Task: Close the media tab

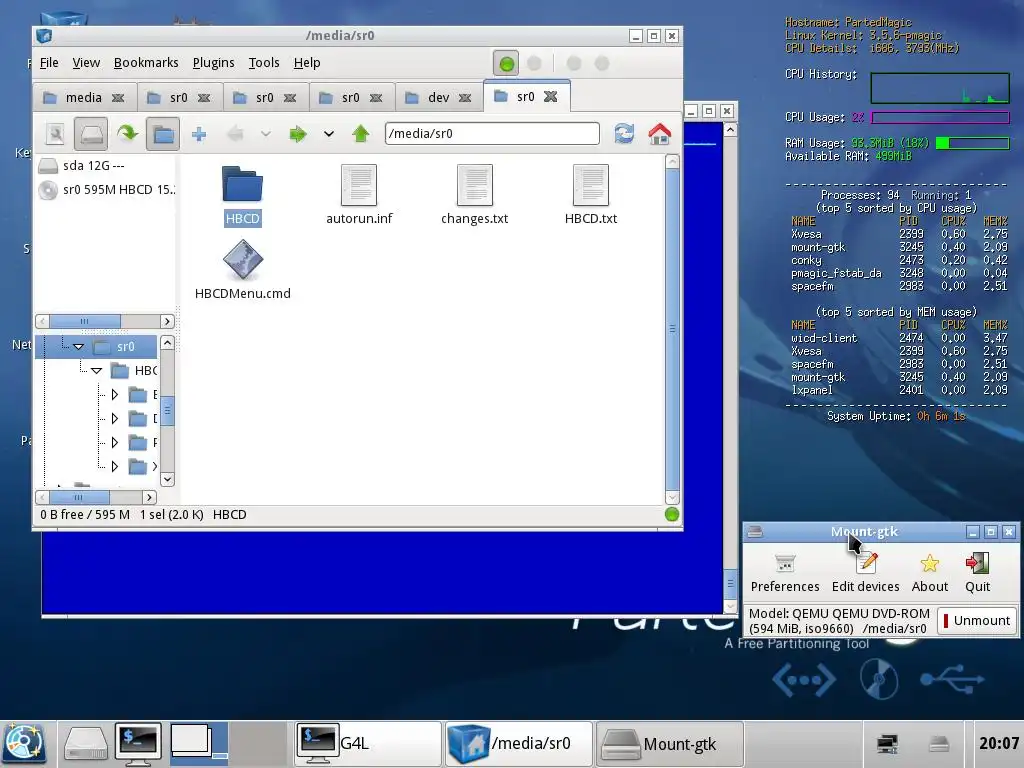Action: pos(118,98)
